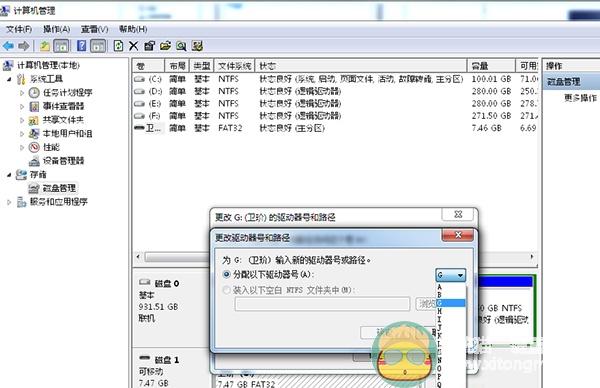The height and width of the screenshot is (388, 600).
Task: Select 装入以下空白 NTFS 文件夹中 radio button
Action: (x=227, y=290)
